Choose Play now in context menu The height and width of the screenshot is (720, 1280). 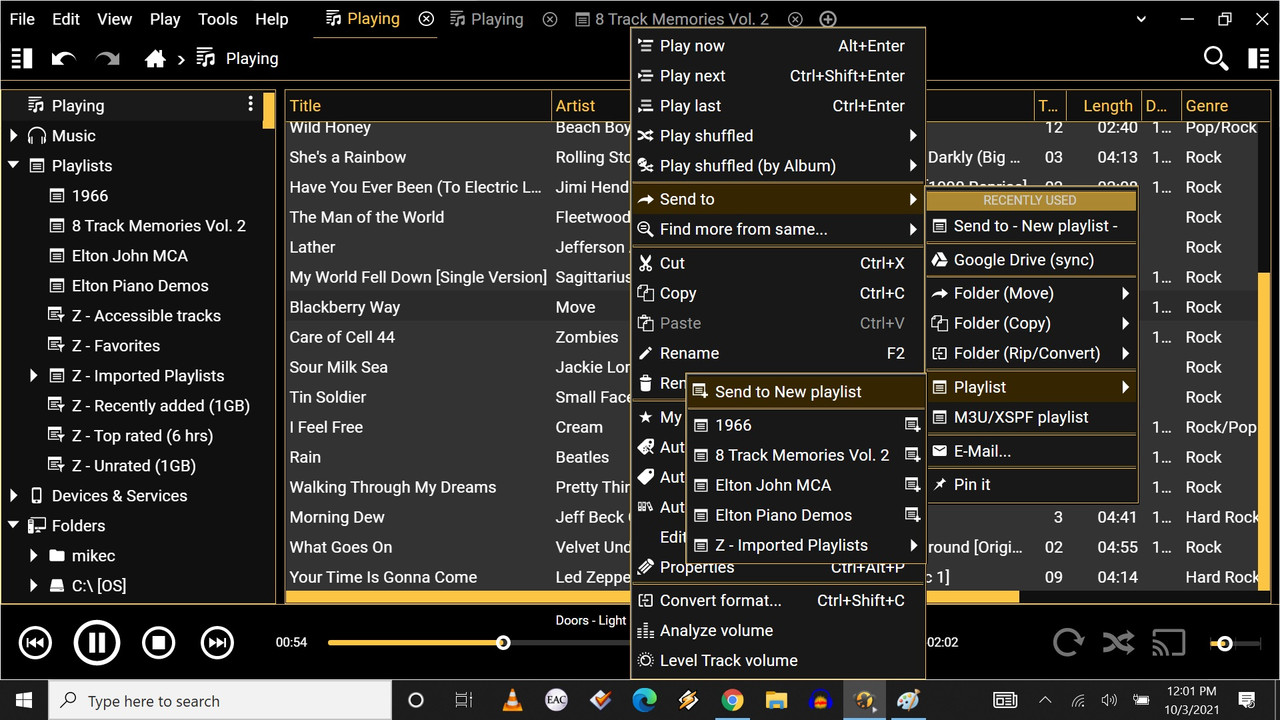778,45
